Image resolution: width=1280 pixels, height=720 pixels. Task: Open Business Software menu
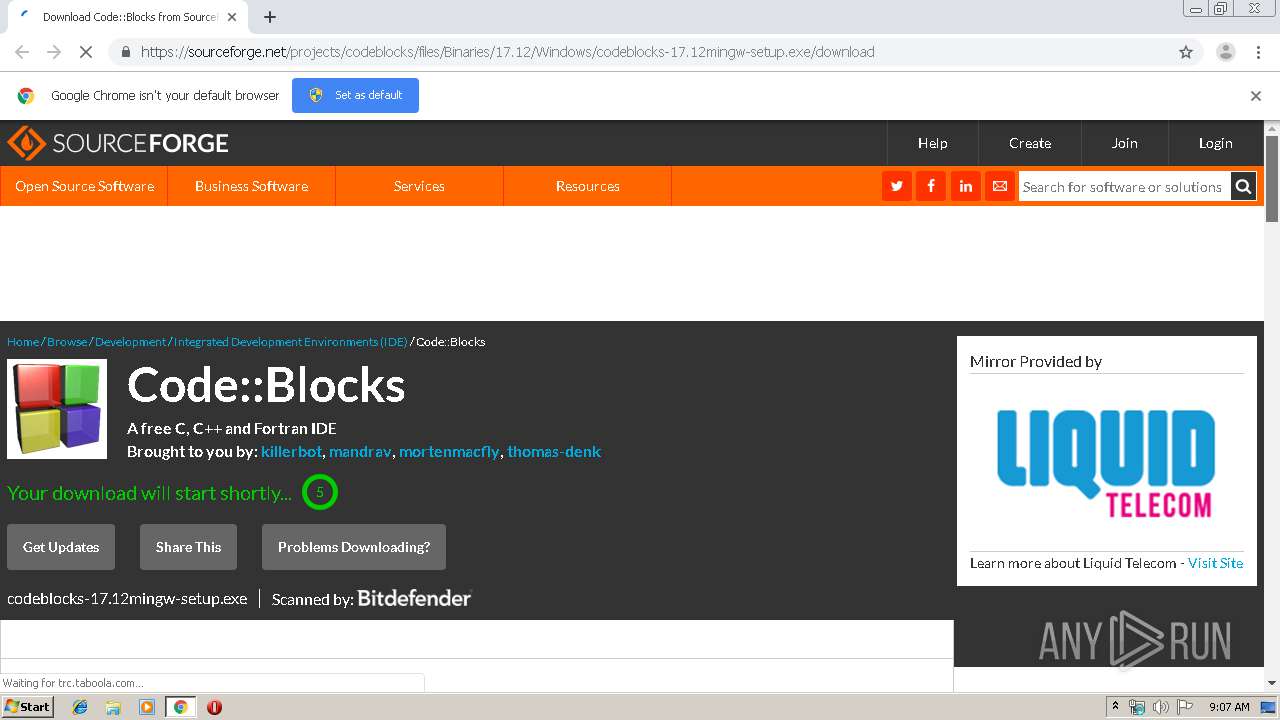(252, 186)
